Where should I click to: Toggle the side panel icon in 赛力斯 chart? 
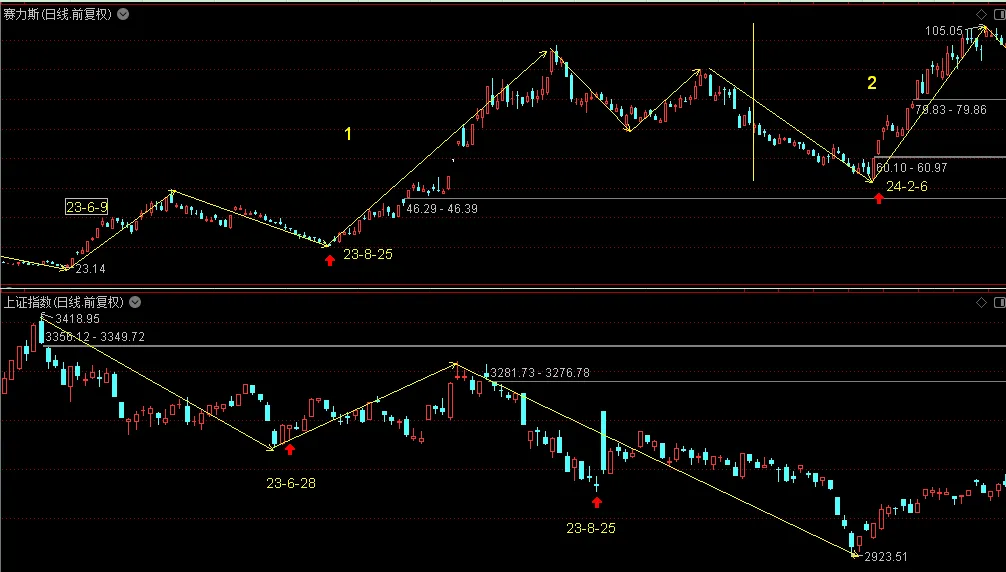(x=1000, y=14)
